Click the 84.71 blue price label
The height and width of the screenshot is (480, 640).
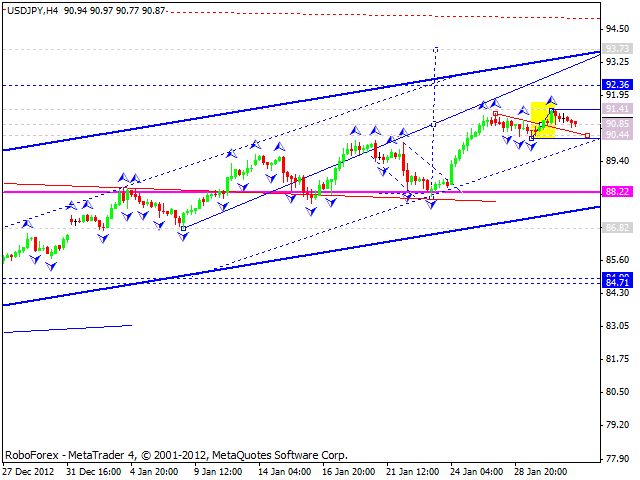617,283
